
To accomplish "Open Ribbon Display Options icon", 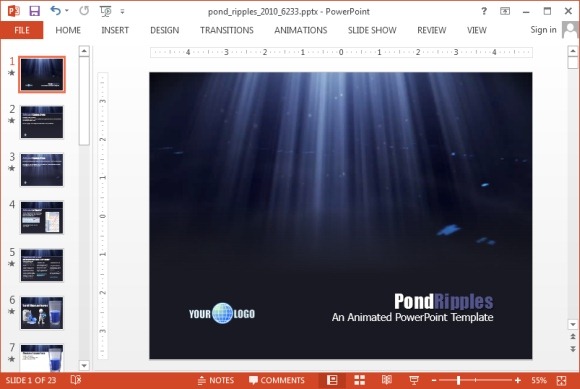I will [505, 11].
